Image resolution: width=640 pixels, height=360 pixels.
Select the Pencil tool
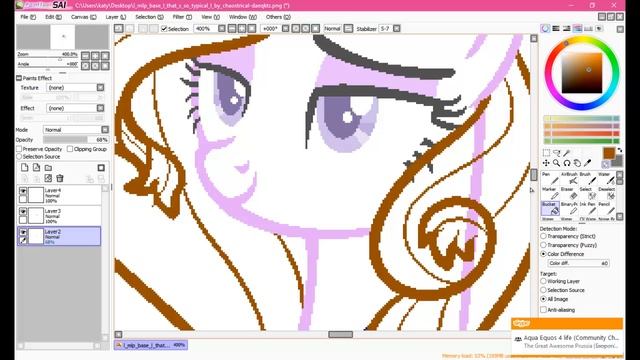(x=606, y=208)
